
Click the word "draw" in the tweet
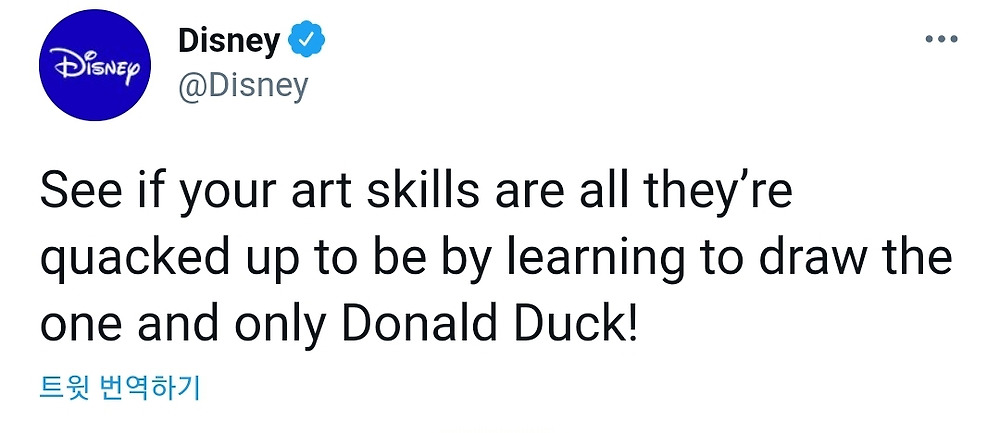click(x=810, y=260)
